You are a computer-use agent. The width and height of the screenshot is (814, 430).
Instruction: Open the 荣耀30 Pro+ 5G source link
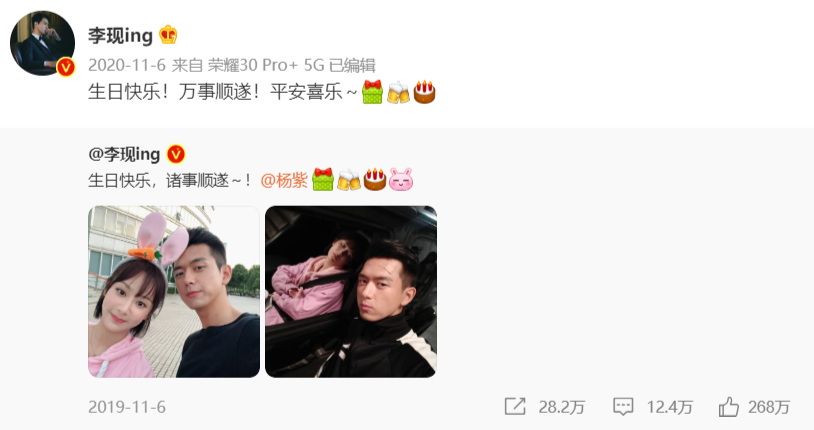(266, 65)
